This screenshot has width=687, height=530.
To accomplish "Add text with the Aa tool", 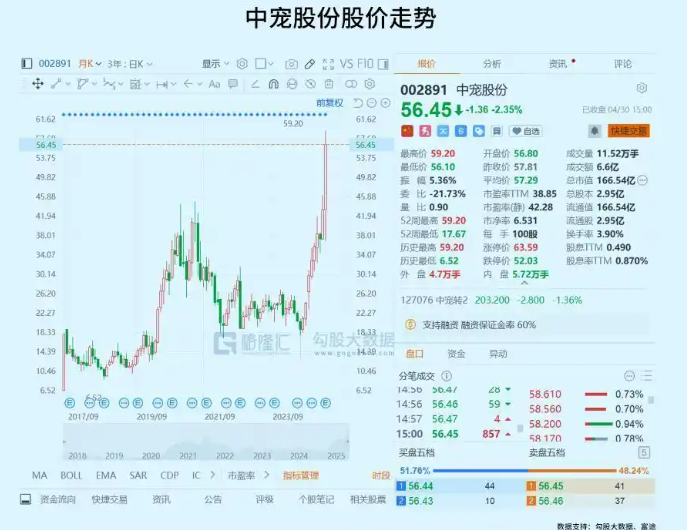I will (x=214, y=84).
